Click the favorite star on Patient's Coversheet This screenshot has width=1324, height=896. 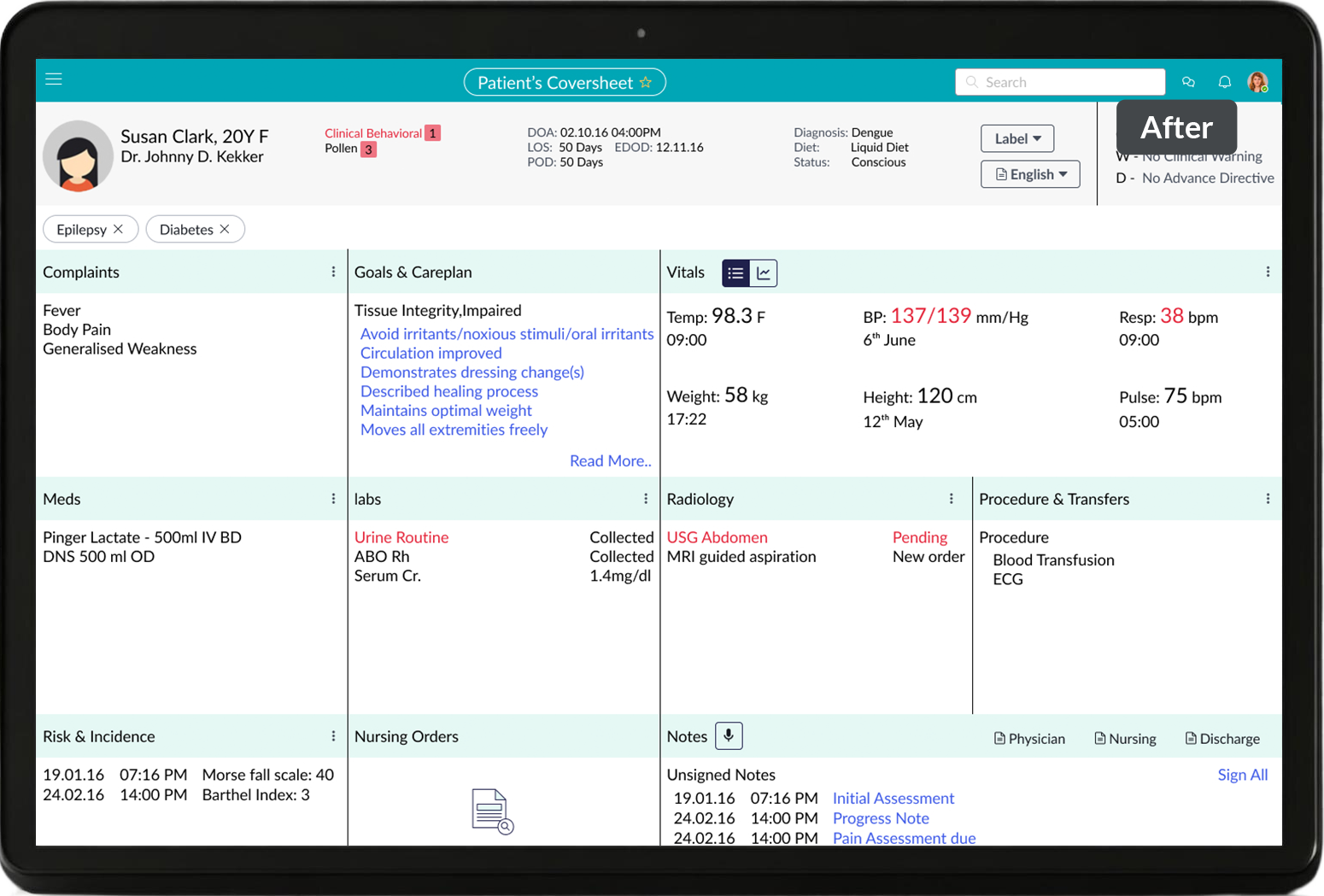click(646, 82)
